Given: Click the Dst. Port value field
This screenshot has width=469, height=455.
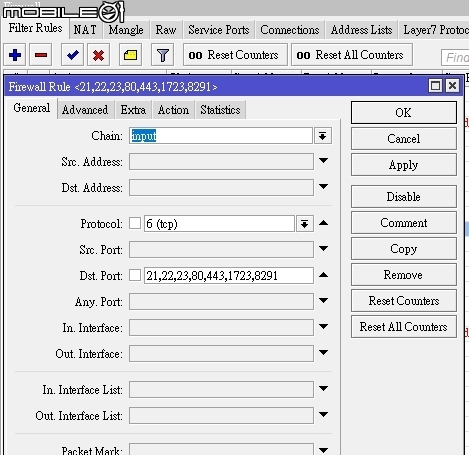Looking at the screenshot, I should (229, 275).
